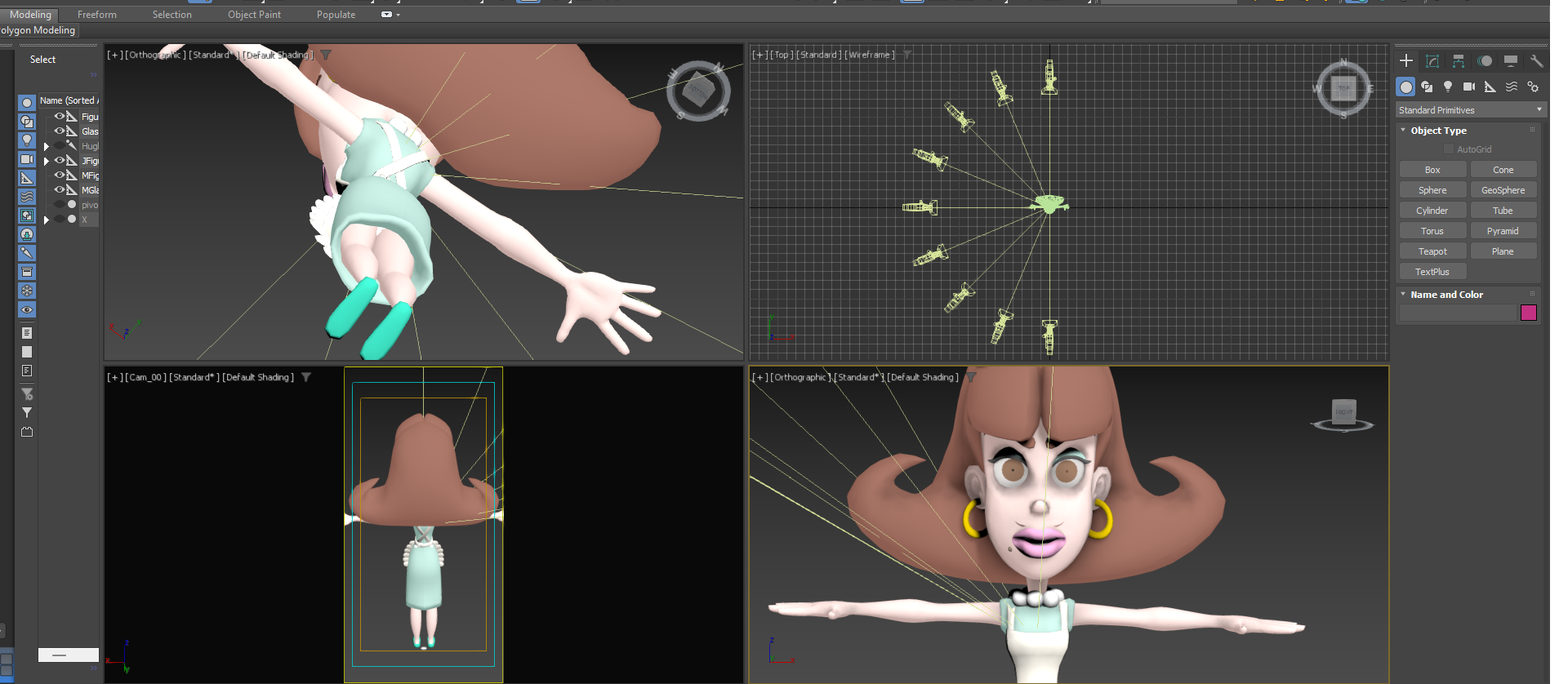The height and width of the screenshot is (684, 1568).
Task: Open the Display tab in command panel
Action: (1511, 61)
